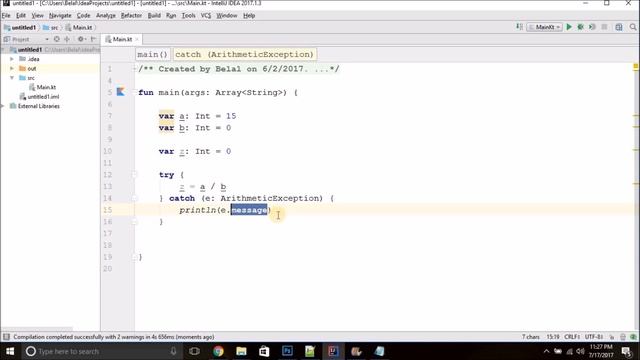Screen dimensions: 640x360
Task: Click Main.kt in navigation breadcrumb
Action: pyautogui.click(x=79, y=27)
